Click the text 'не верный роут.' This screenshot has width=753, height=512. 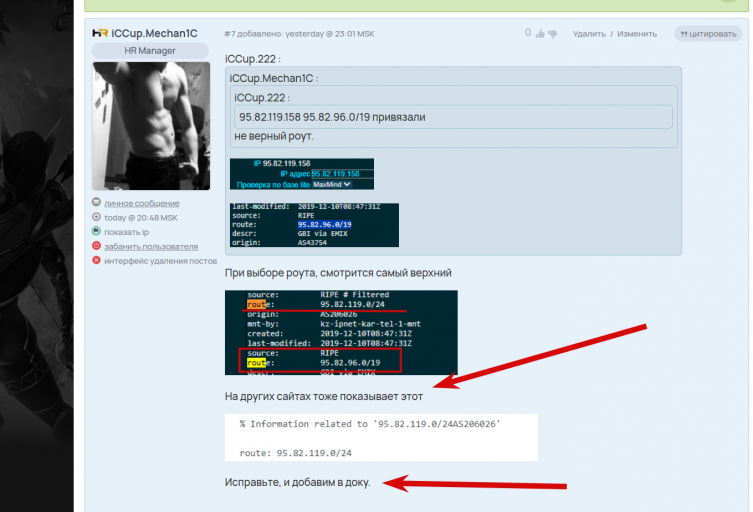(274, 136)
